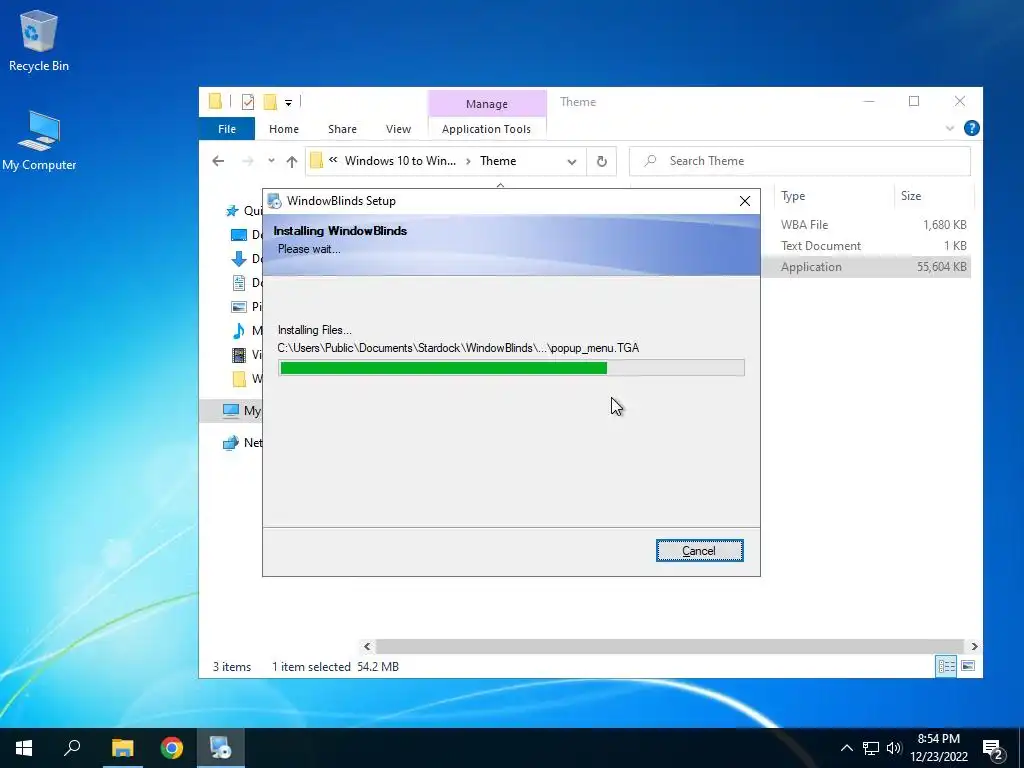
Task: Click the new folder quick access icon
Action: coord(270,101)
